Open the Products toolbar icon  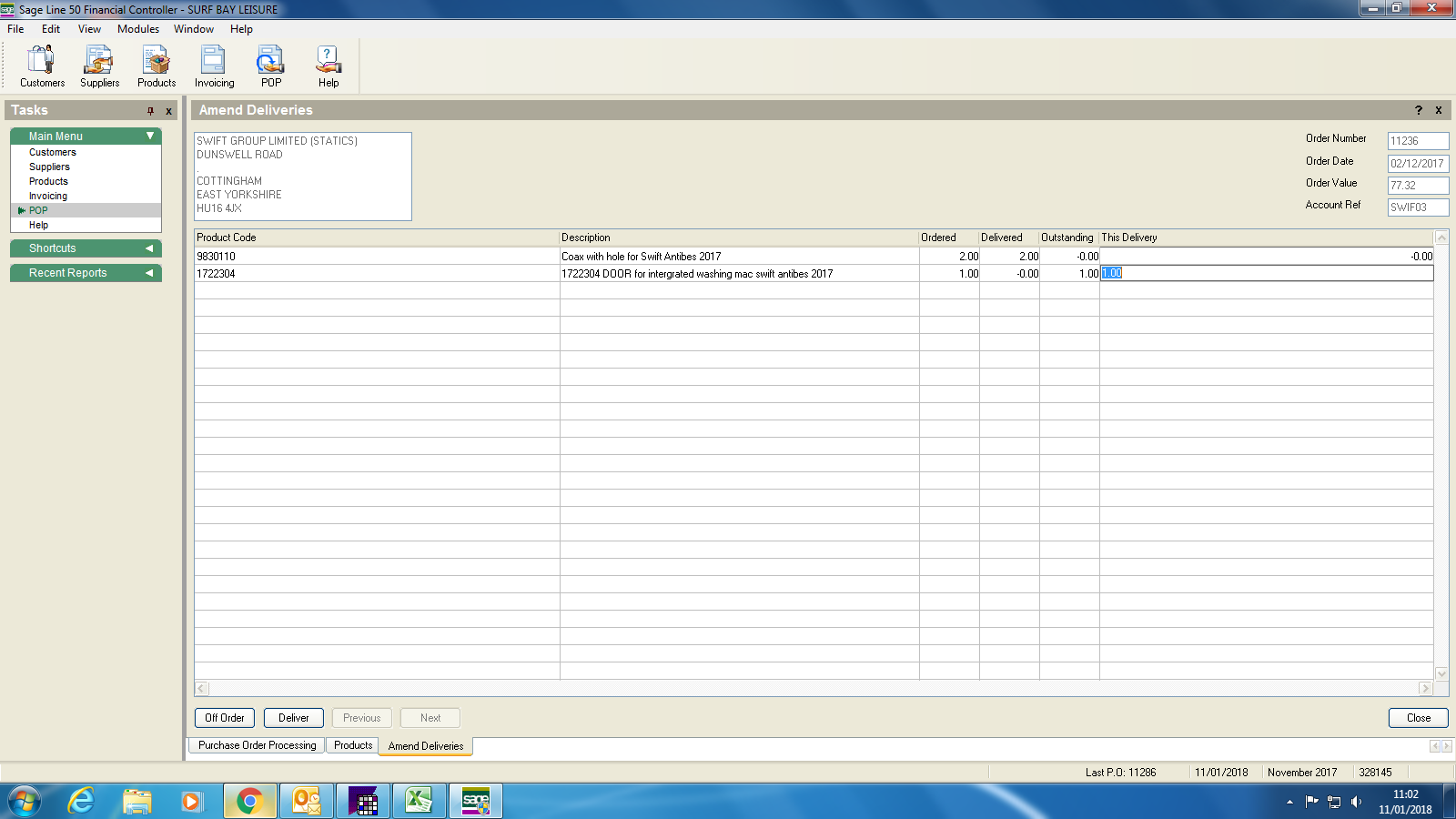(x=157, y=66)
